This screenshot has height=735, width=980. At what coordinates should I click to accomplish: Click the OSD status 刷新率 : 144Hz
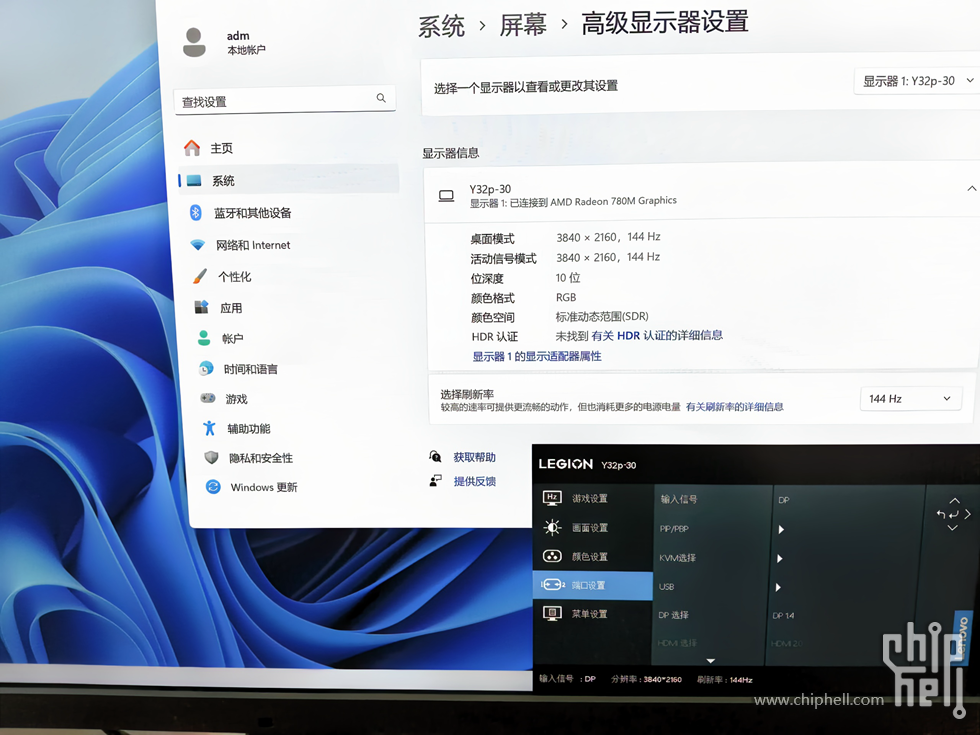tap(724, 679)
